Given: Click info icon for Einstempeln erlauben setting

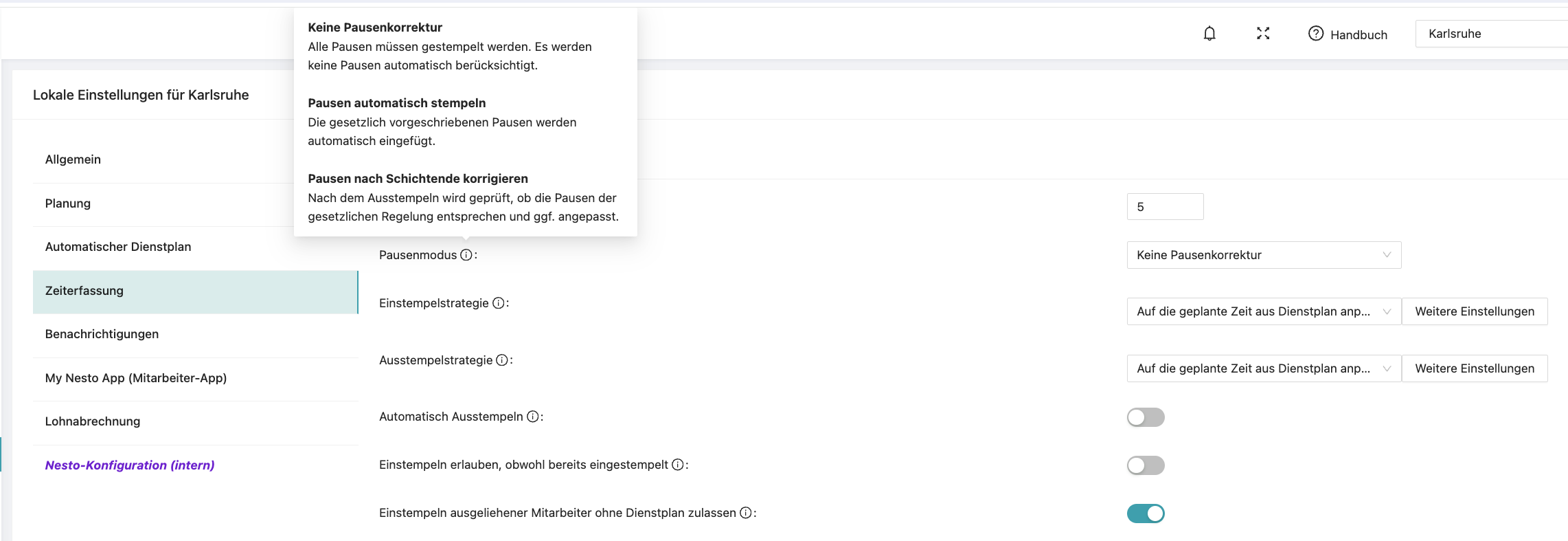Looking at the screenshot, I should pos(677,465).
